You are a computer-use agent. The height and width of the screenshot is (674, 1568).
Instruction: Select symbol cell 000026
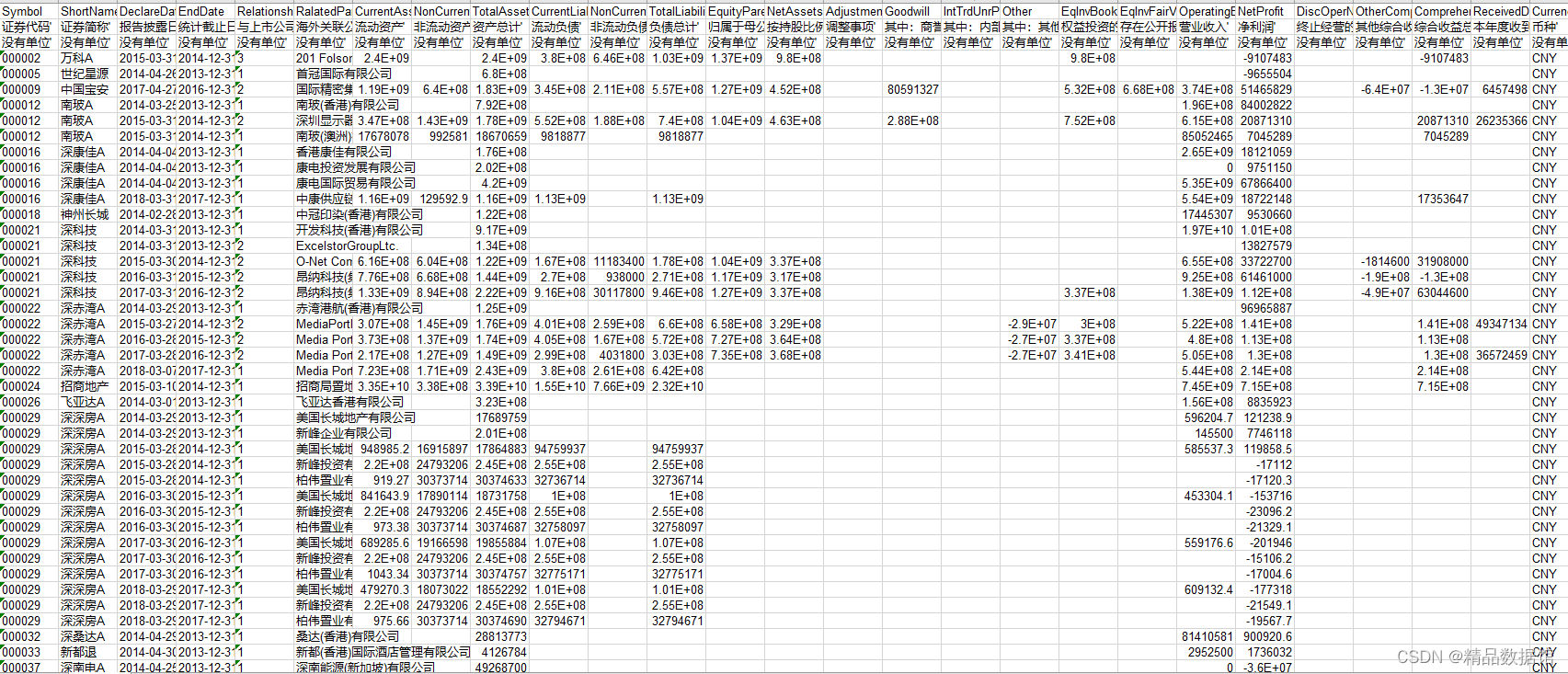[x=29, y=402]
